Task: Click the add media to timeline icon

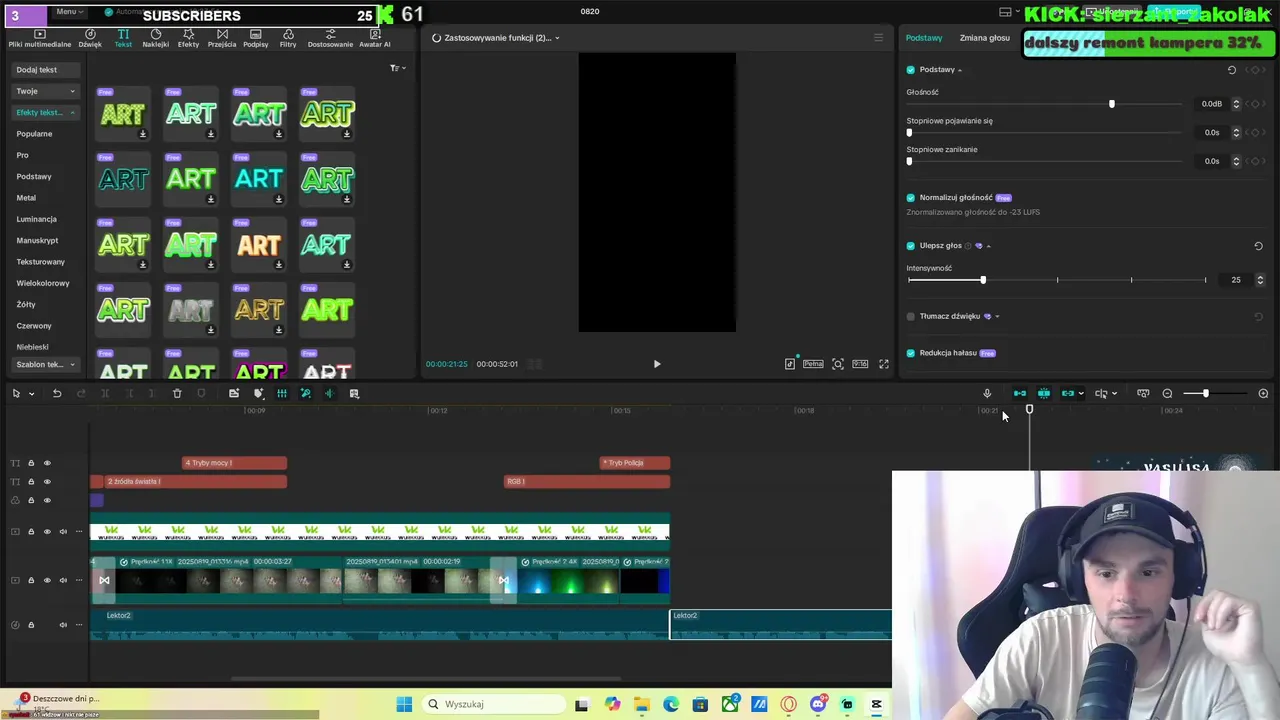Action: click(x=234, y=393)
